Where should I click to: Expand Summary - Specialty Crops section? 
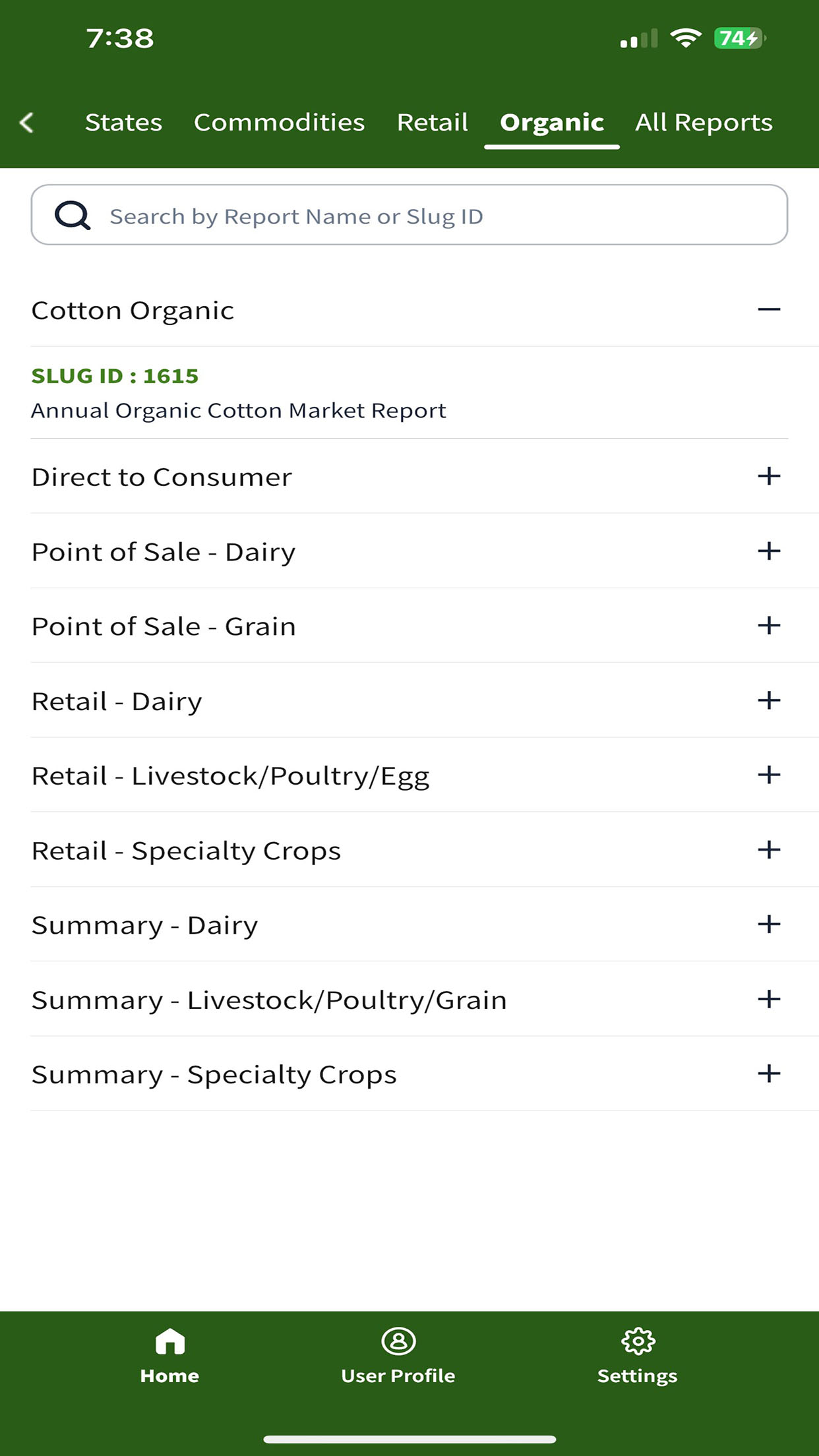tap(409, 1074)
